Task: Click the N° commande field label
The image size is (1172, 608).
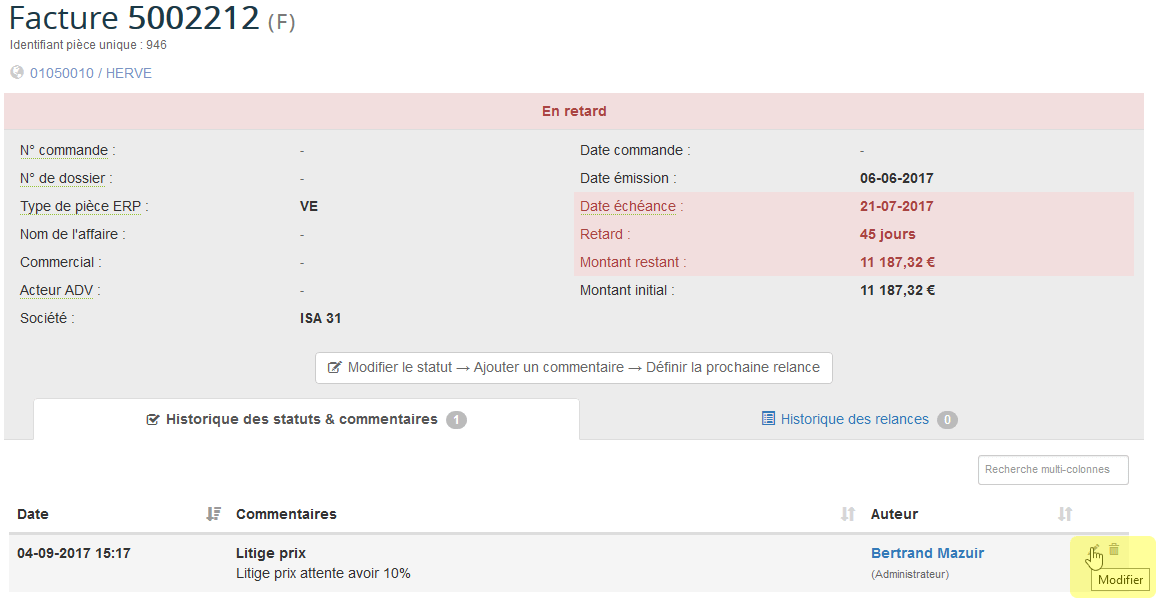Action: coord(64,151)
